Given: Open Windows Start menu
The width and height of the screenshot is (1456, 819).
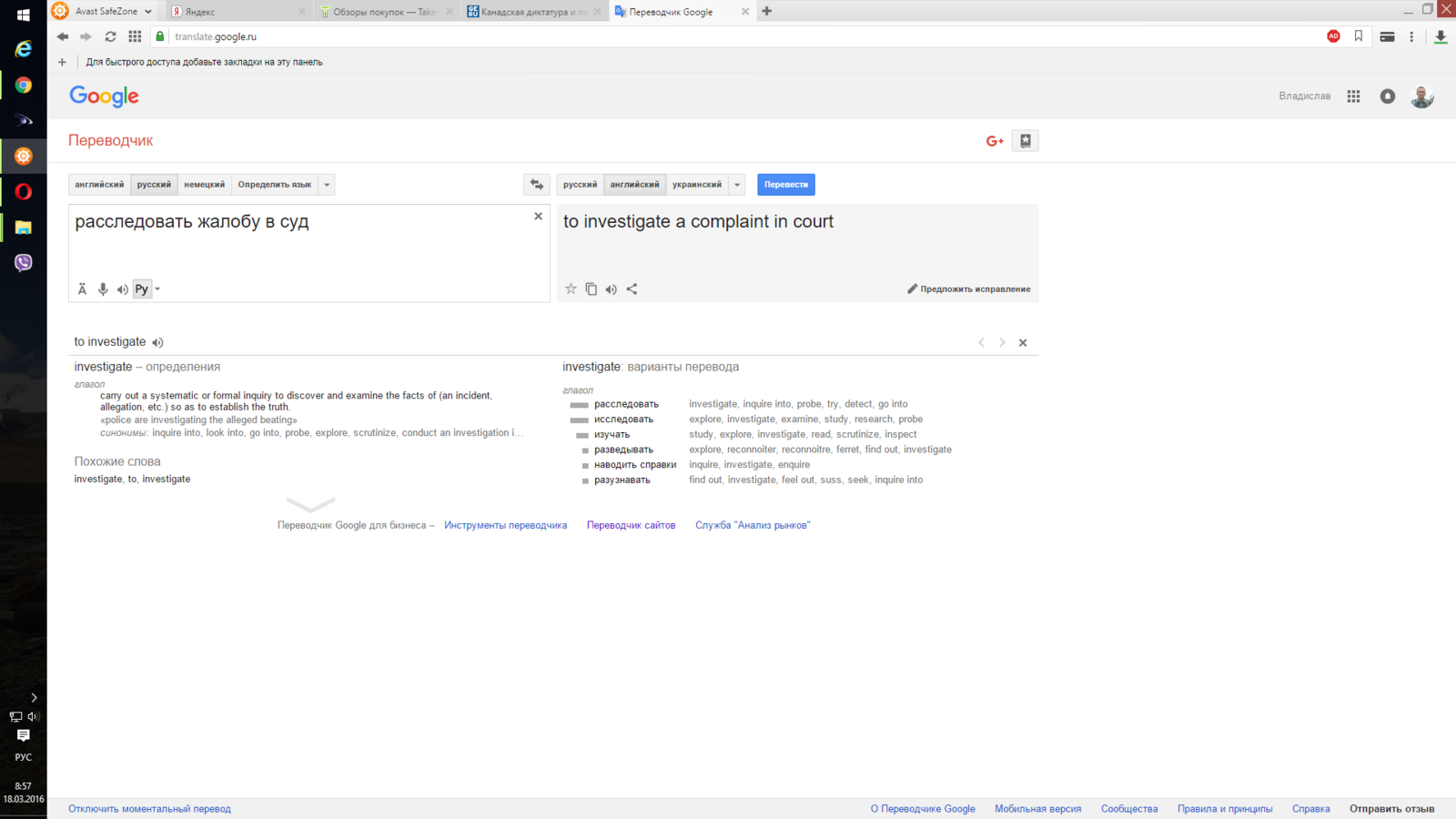Looking at the screenshot, I should pyautogui.click(x=24, y=14).
